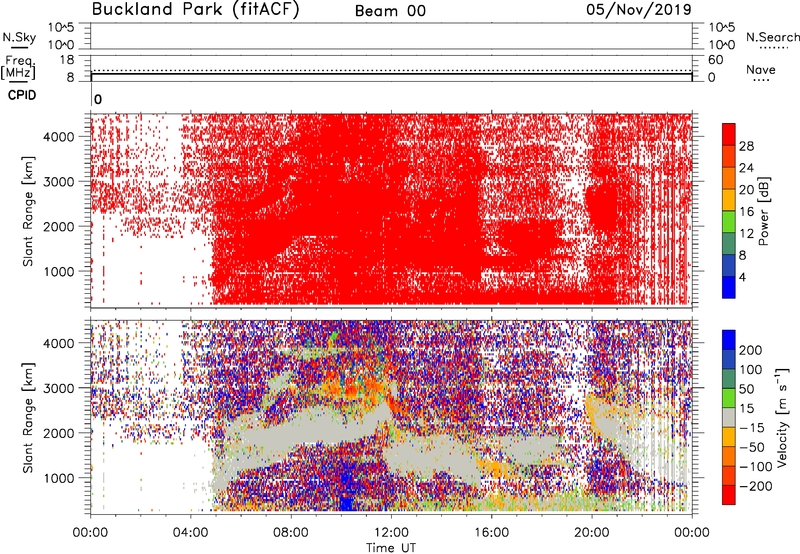Select the Time UT axis title
Viewport: 800px width, 554px height.
coord(391,548)
